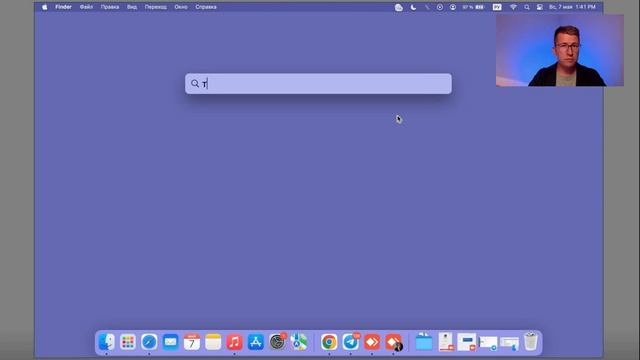Viewport: 640px width, 360px height.
Task: Switch keyboard input source indicator
Action: [x=497, y=7]
